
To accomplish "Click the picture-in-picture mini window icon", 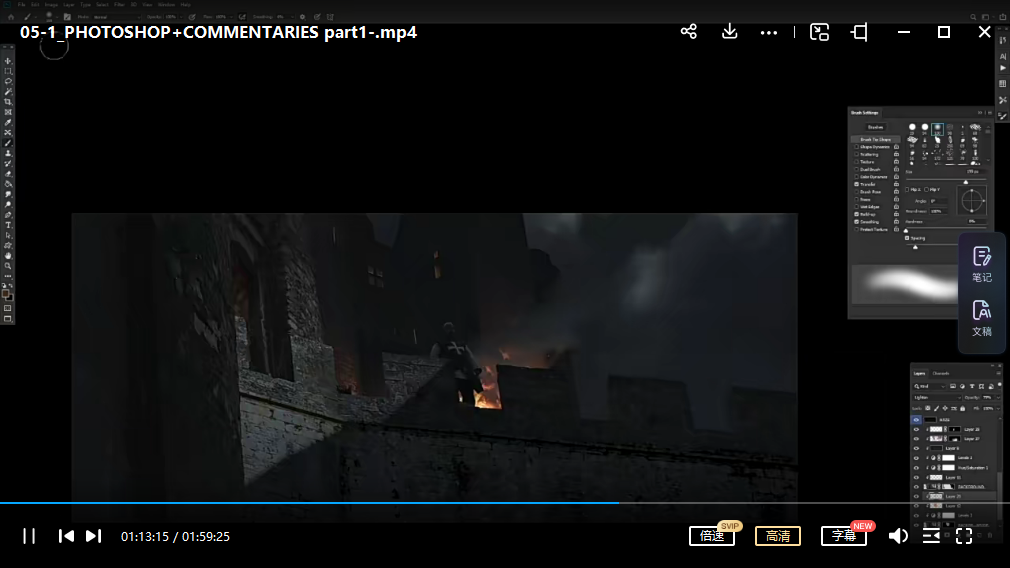I will coord(819,32).
